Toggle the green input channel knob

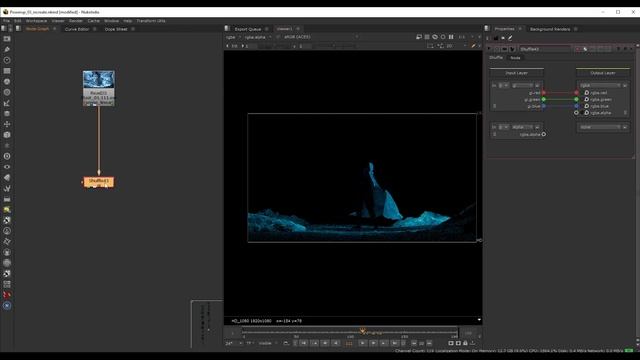pyautogui.click(x=544, y=99)
